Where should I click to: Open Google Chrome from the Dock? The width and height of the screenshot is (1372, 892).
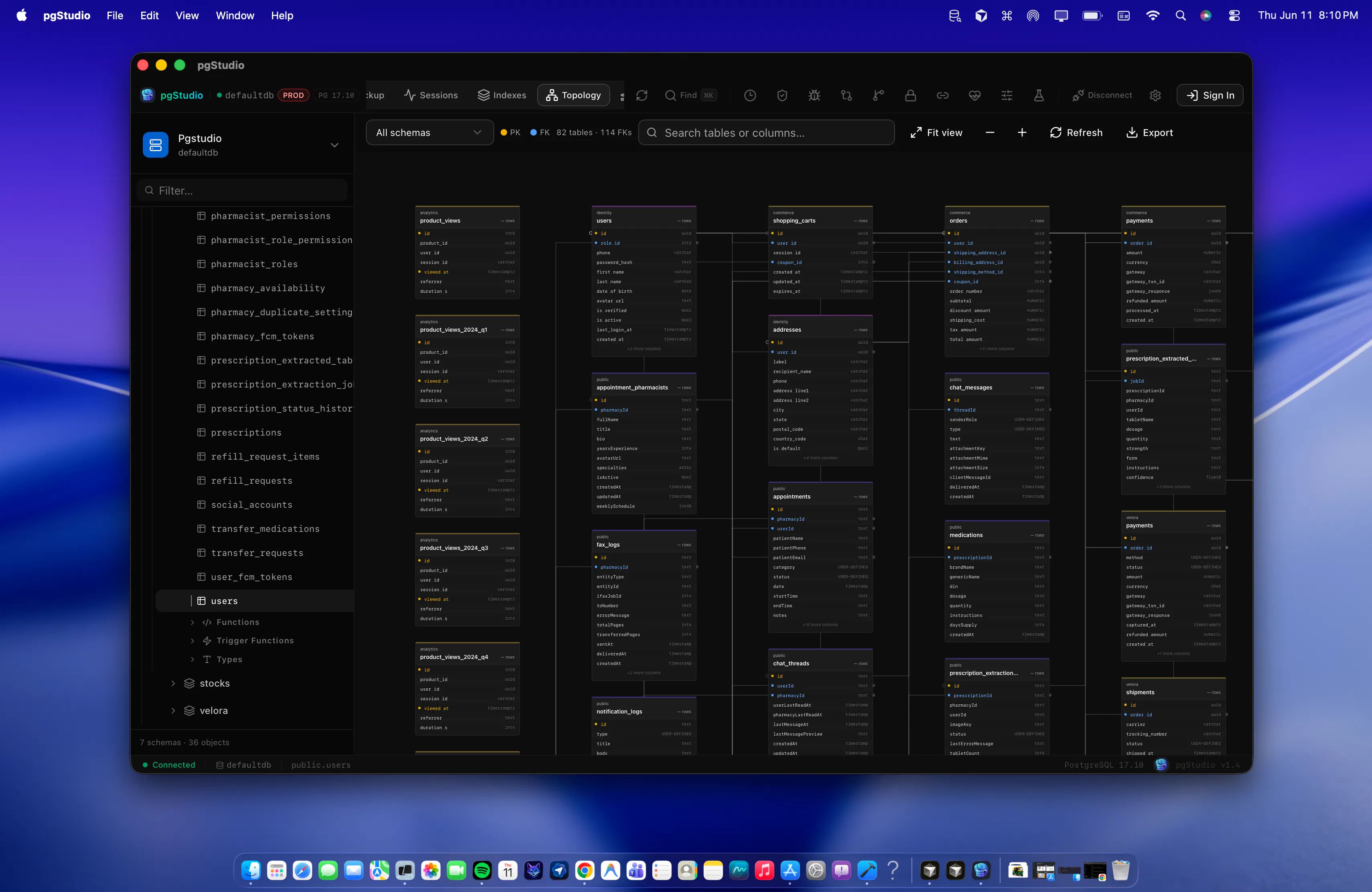click(585, 870)
